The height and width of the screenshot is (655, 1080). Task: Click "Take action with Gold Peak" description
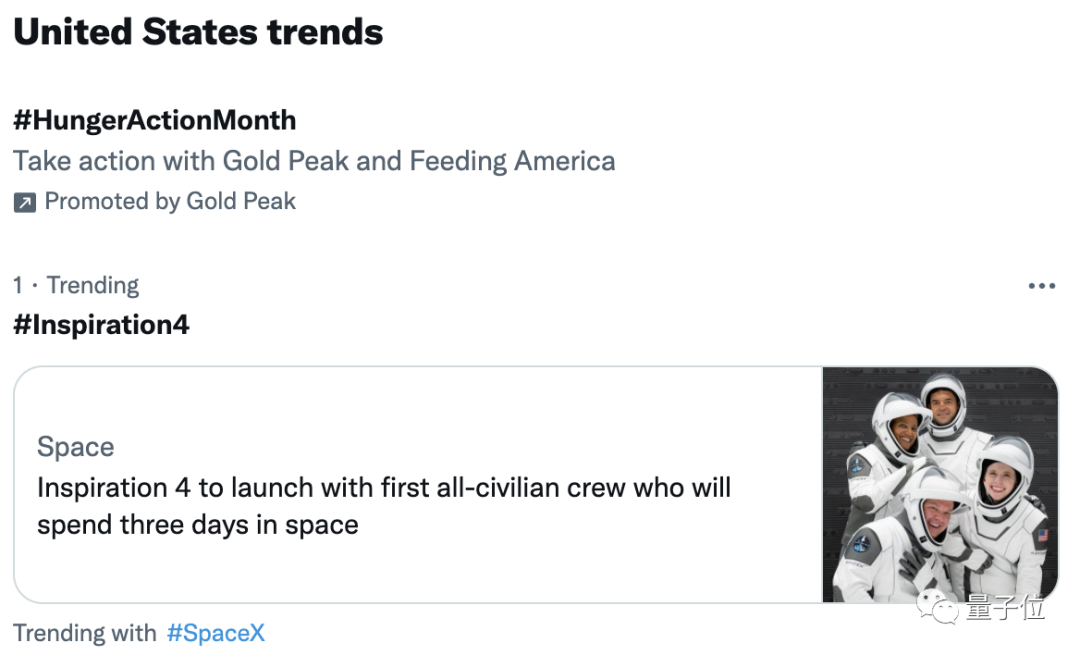(x=314, y=161)
